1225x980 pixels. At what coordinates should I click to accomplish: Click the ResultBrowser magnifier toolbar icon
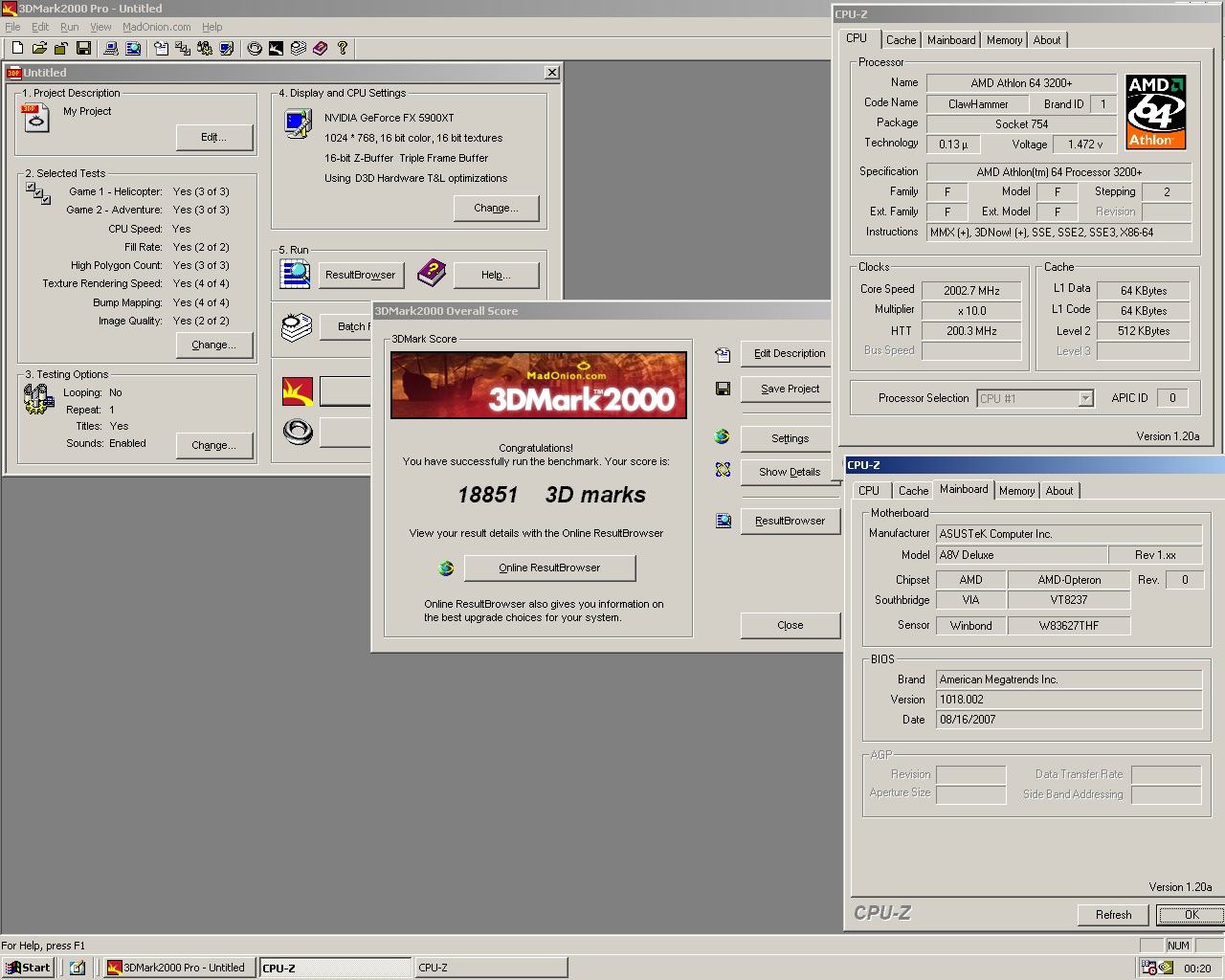pyautogui.click(x=133, y=48)
